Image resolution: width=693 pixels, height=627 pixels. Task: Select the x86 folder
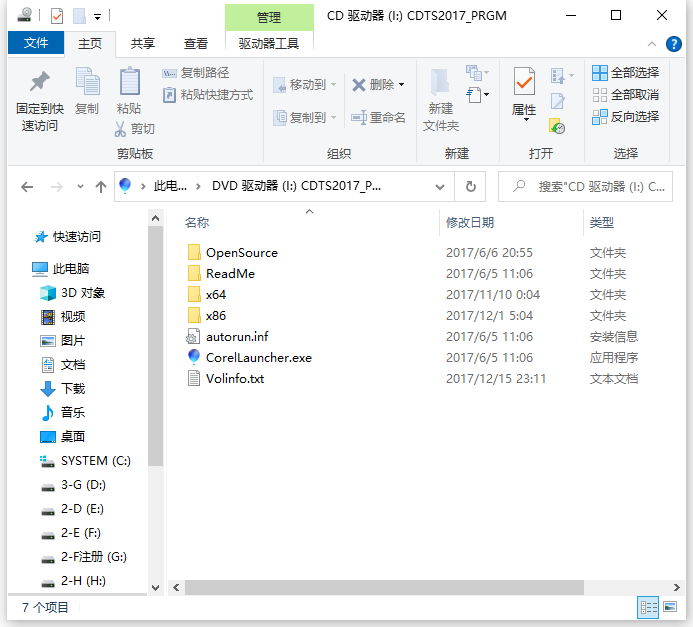point(216,315)
